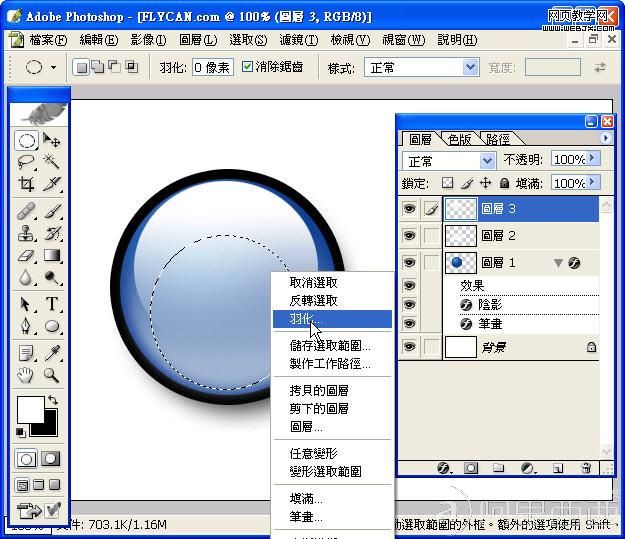The height and width of the screenshot is (539, 625).
Task: Select the Crop tool
Action: [x=26, y=184]
